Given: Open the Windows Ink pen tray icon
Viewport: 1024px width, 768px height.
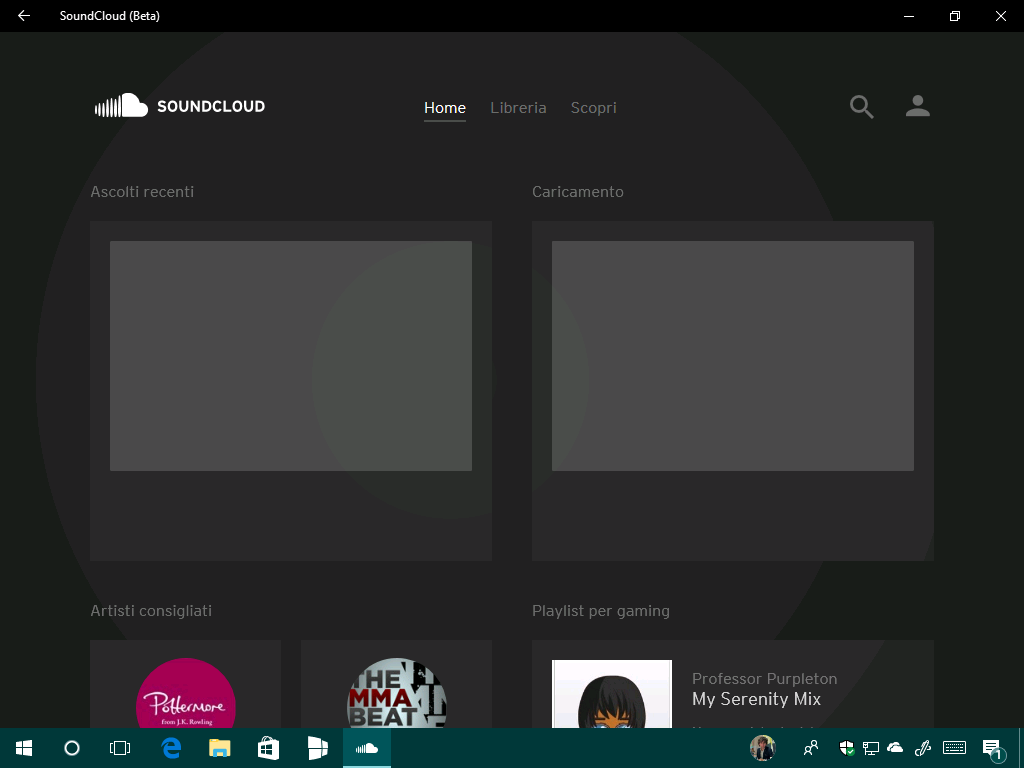Looking at the screenshot, I should tap(923, 748).
